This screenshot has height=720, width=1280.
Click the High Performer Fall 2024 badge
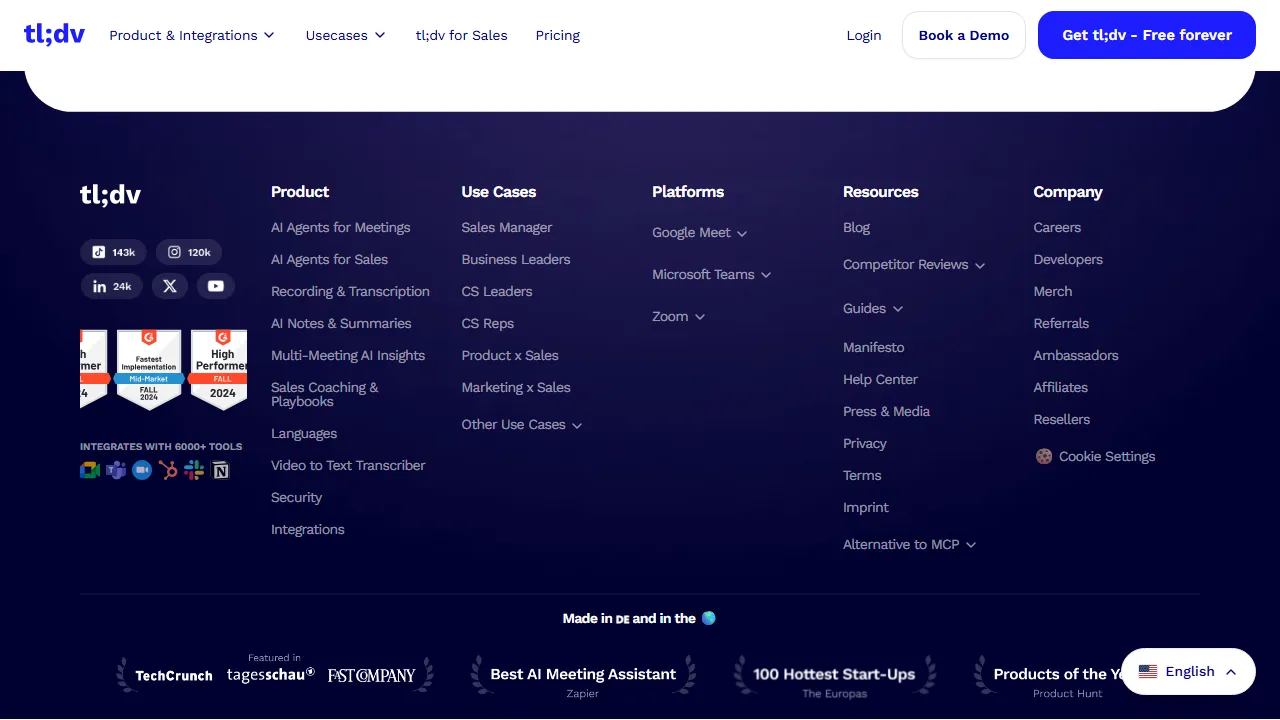coord(219,370)
